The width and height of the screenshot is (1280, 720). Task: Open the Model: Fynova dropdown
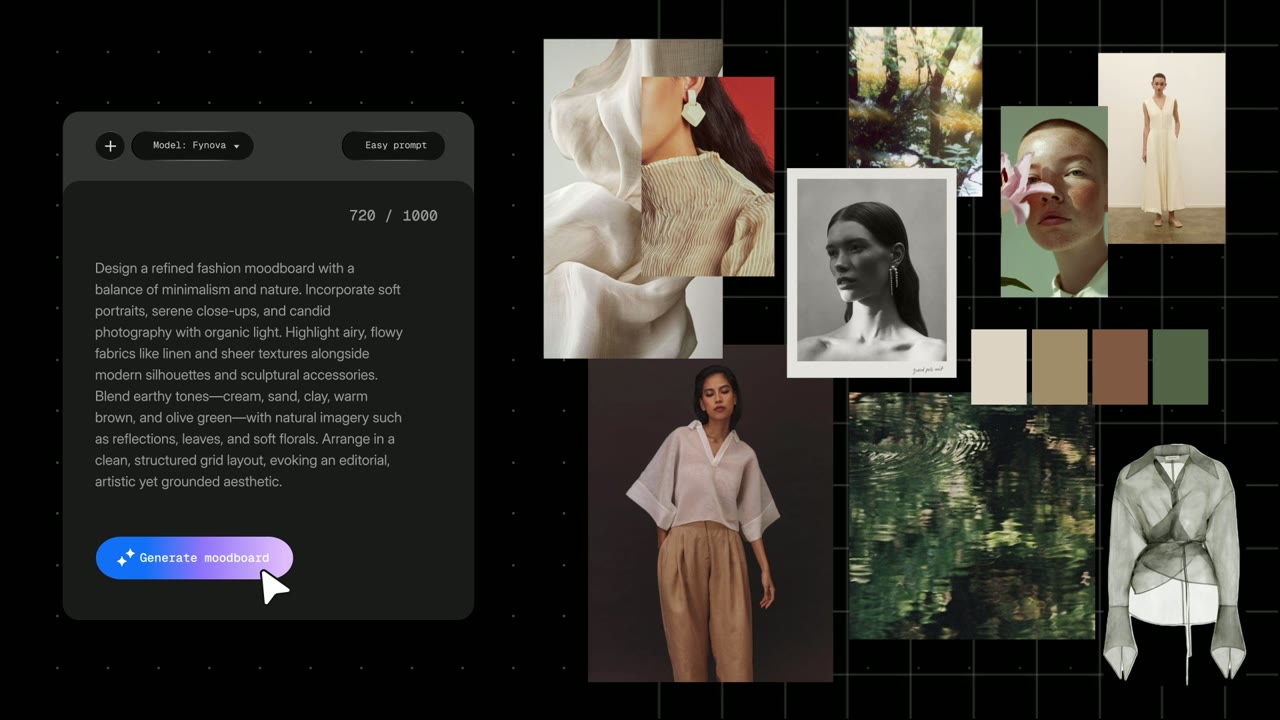pos(192,146)
